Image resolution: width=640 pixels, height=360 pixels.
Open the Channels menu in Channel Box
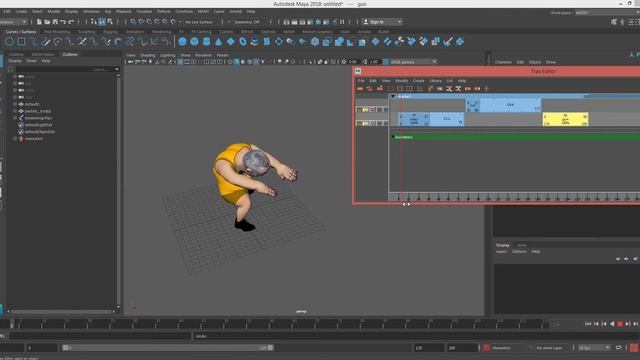point(503,62)
